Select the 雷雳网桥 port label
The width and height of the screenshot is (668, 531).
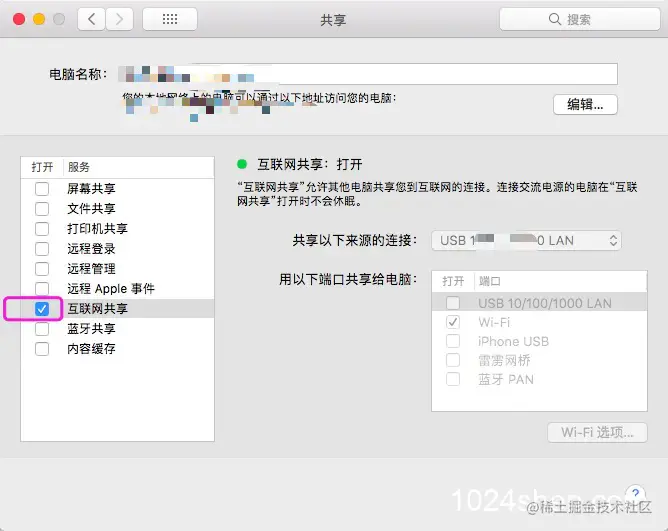tap(504, 360)
